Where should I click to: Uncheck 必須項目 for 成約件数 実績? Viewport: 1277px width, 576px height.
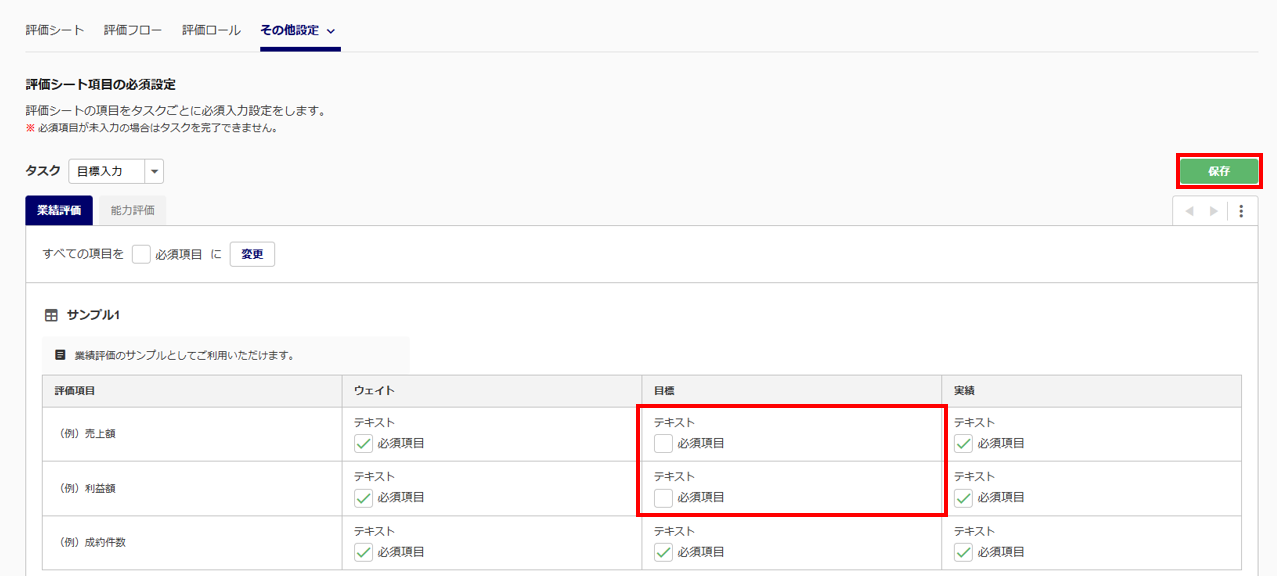(963, 552)
